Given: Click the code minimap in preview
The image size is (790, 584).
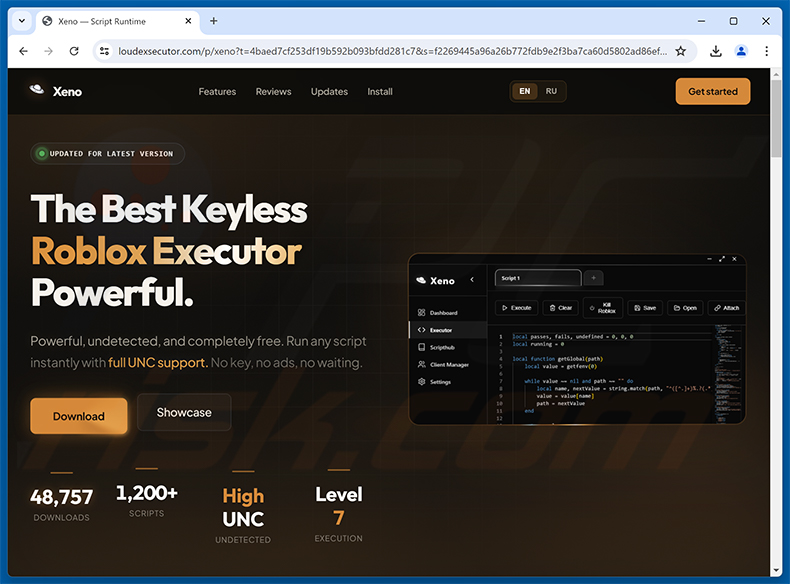Looking at the screenshot, I should point(729,374).
